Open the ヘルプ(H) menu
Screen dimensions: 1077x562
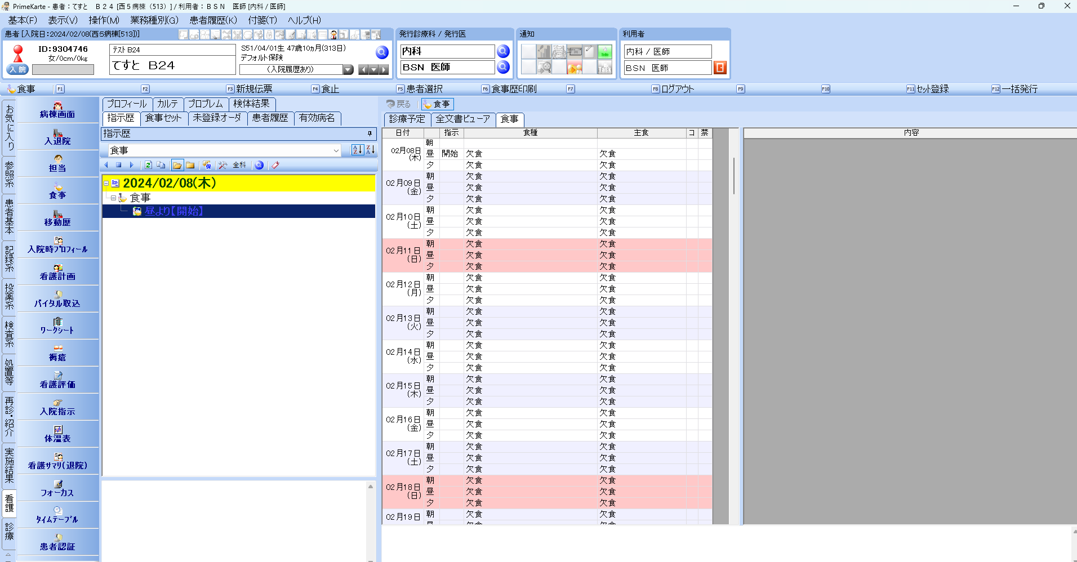(x=304, y=20)
